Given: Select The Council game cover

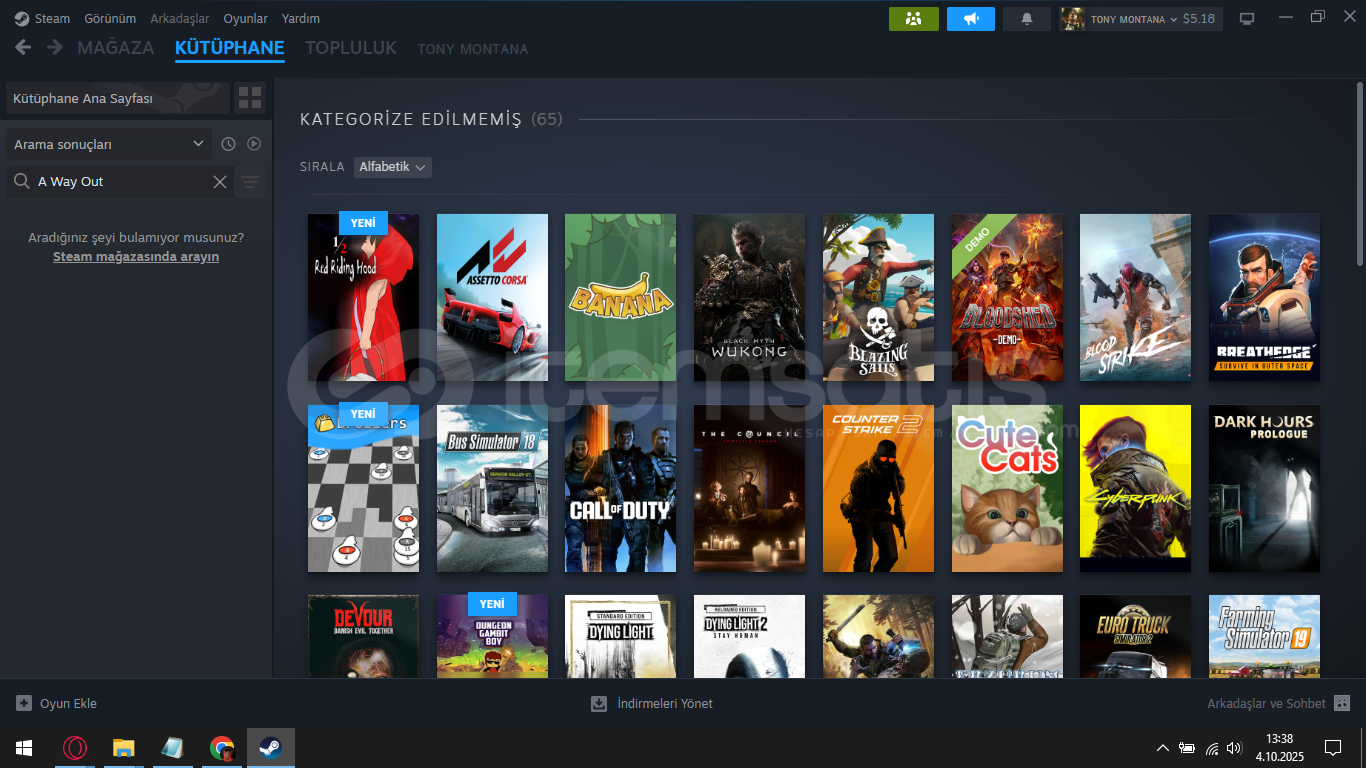Looking at the screenshot, I should click(x=750, y=488).
